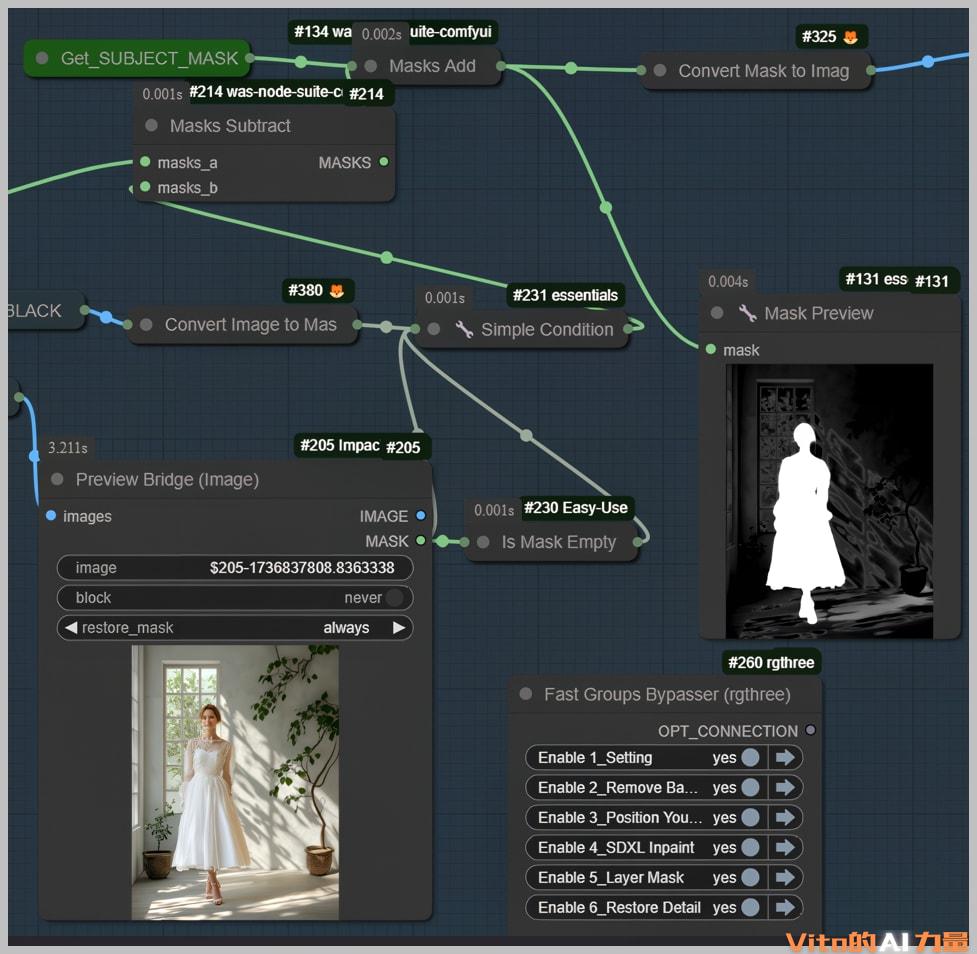
Task: Select the Fast Groups Bypasser (rgthree) title
Action: (667, 694)
